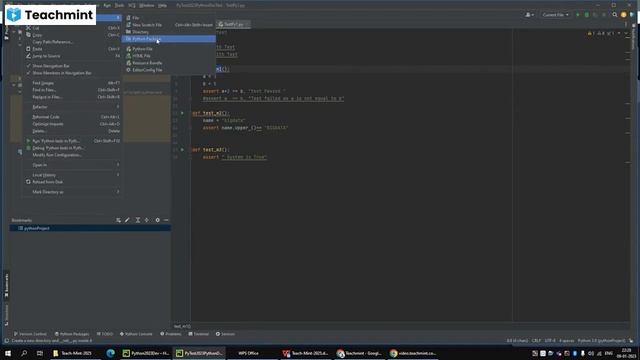The width and height of the screenshot is (640, 360).
Task: Choose Modify Run Configuration entry
Action: point(72,155)
